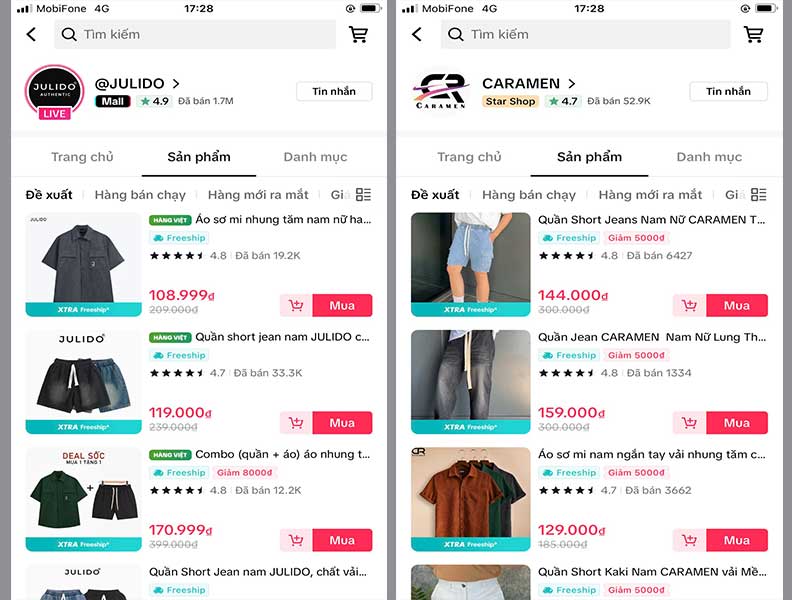Screen dimensions: 792x600
Task: Buy the 170.999đ combo with Mua
Action: click(x=342, y=540)
